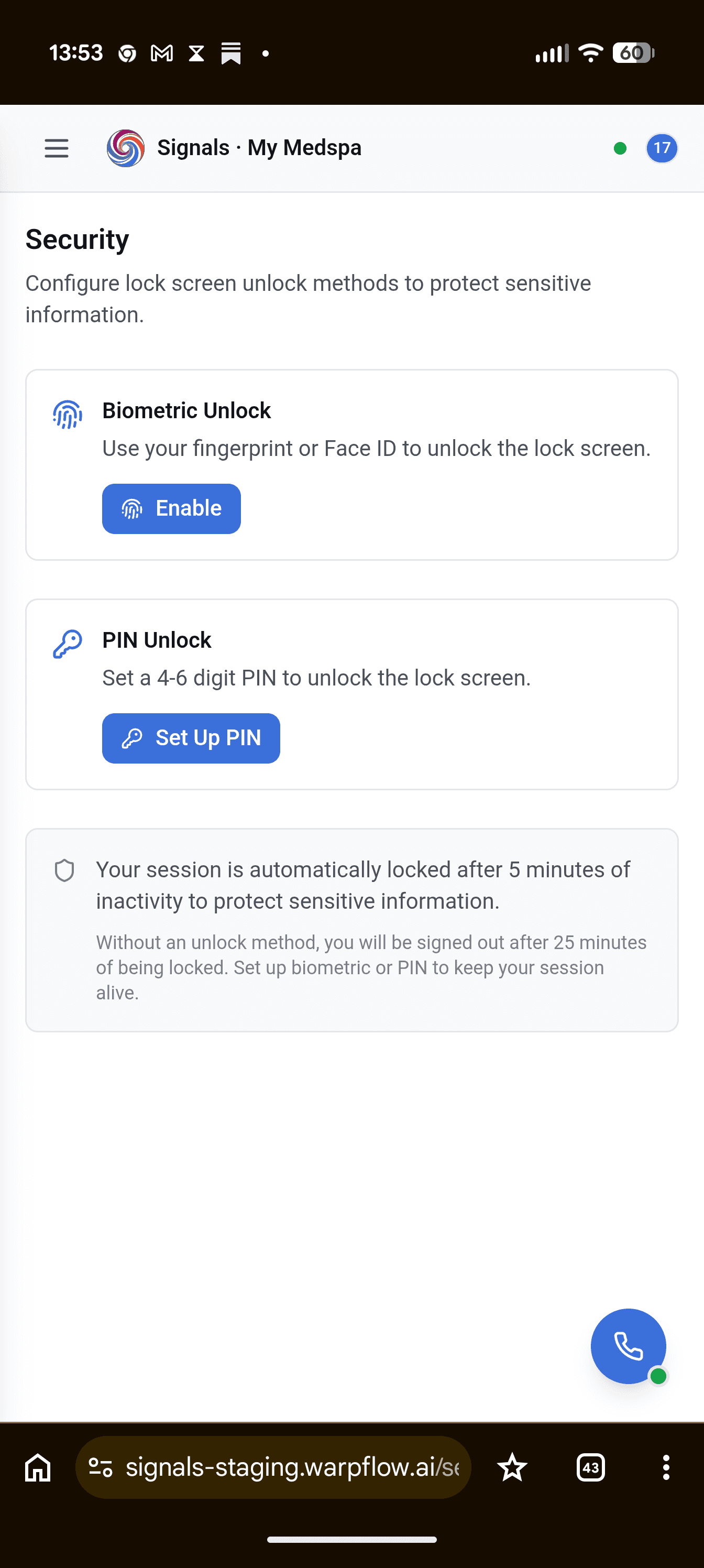Open the hamburger navigation menu
Screen dimensions: 704x1568
pos(56,148)
